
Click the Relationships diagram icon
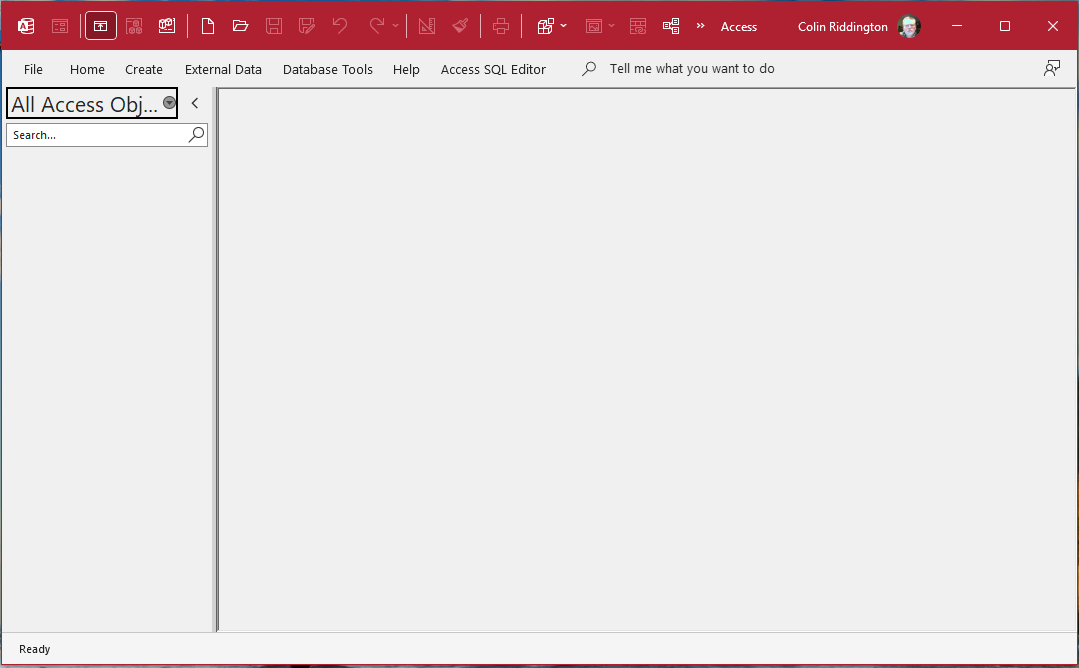[x=671, y=26]
